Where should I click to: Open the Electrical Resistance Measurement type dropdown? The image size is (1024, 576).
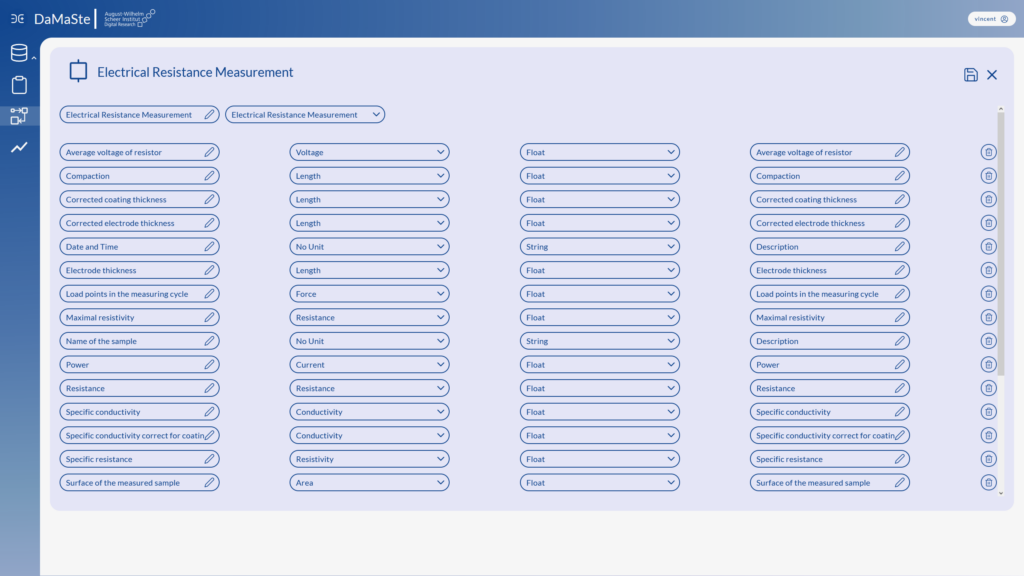[x=305, y=114]
